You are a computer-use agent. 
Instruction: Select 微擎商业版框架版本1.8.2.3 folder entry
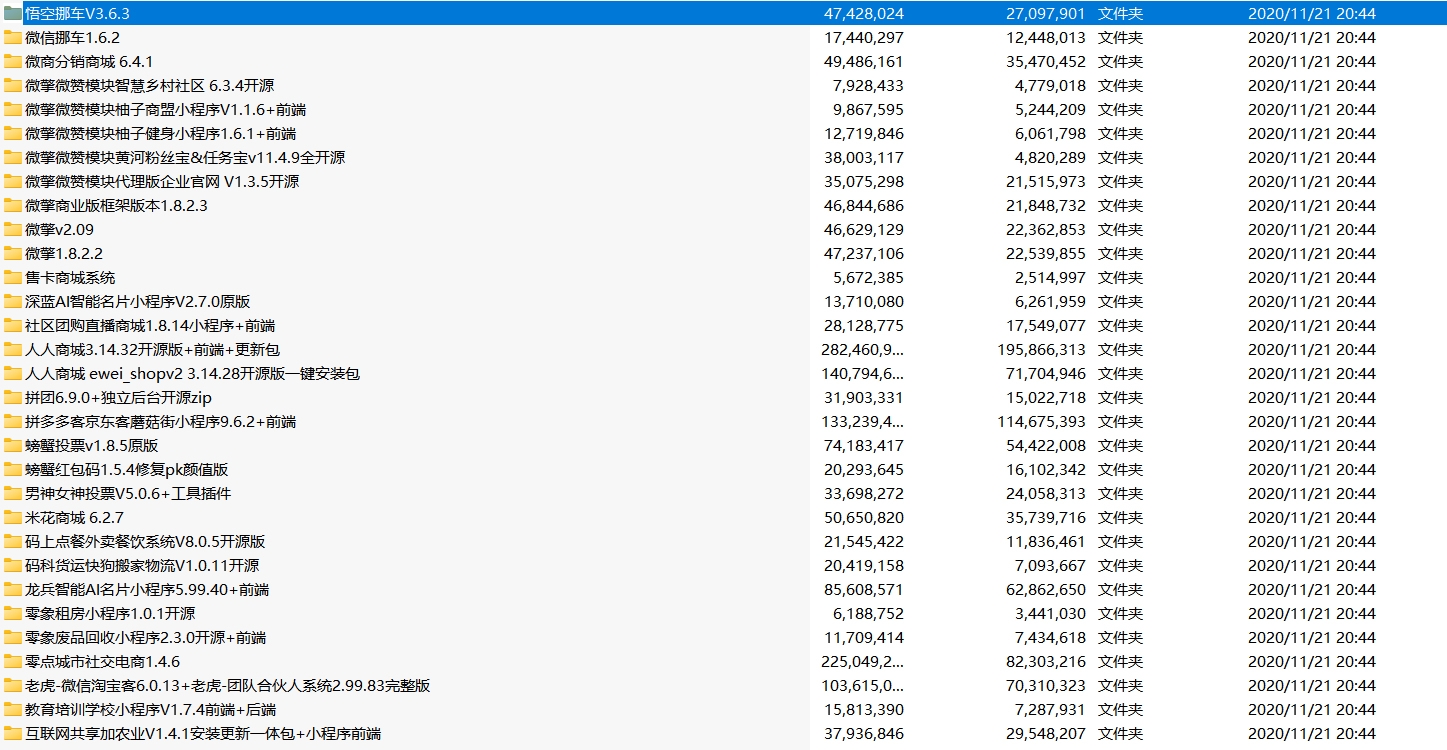point(116,206)
